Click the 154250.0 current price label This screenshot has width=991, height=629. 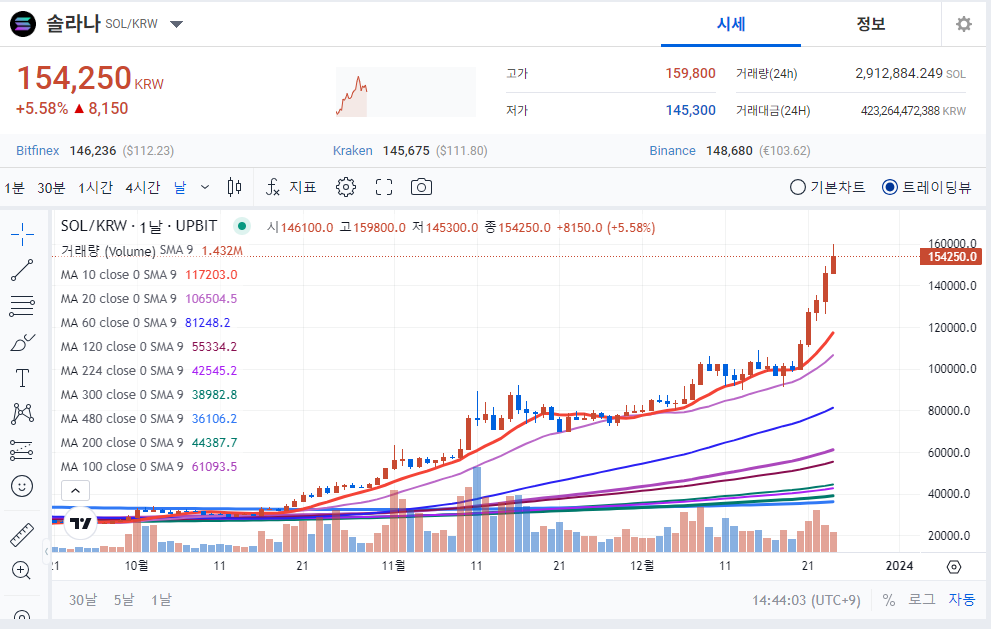pos(951,257)
